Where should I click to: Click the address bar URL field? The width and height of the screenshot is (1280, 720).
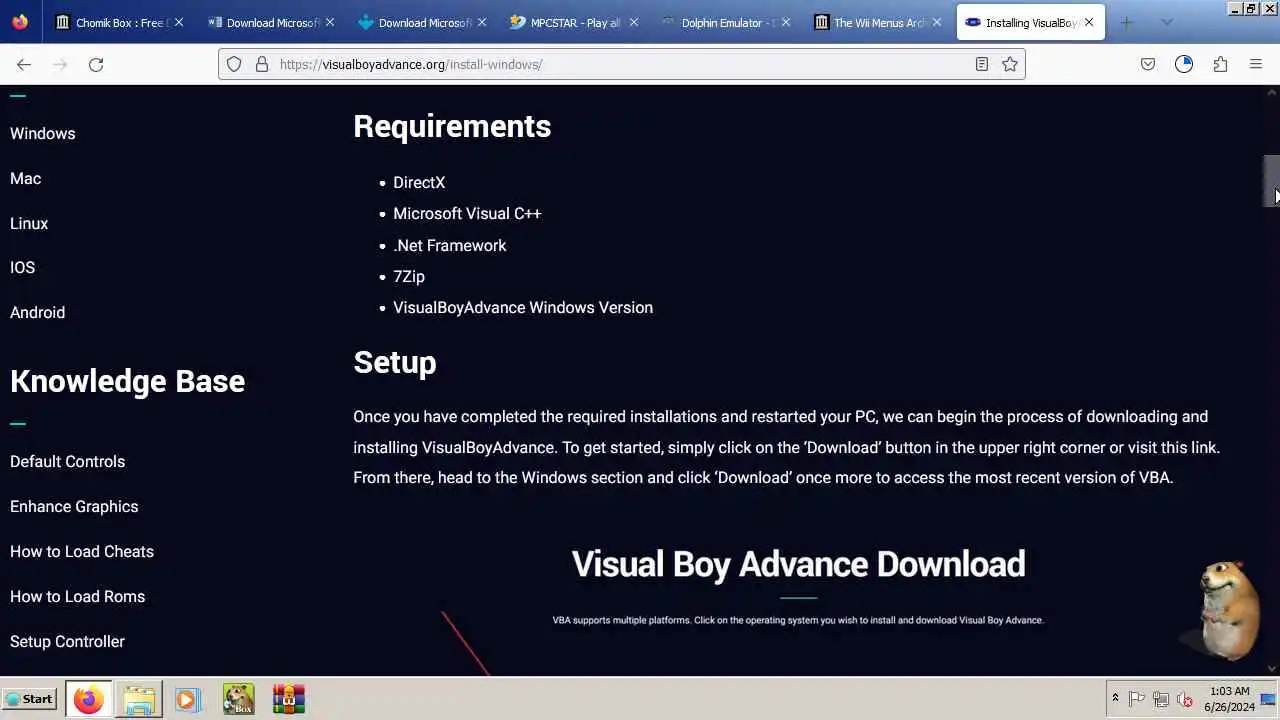pyautogui.click(x=620, y=64)
